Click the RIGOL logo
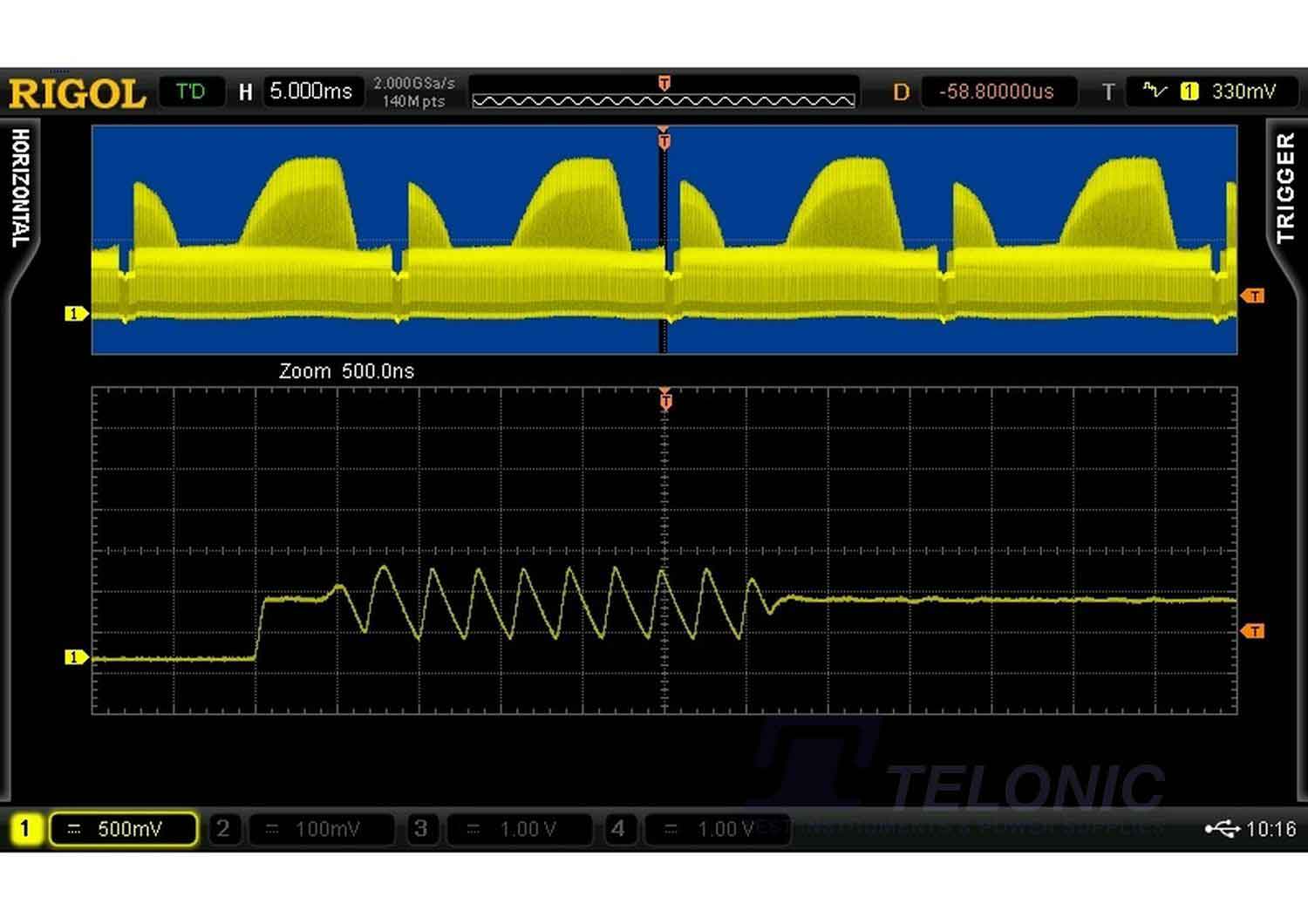The height and width of the screenshot is (924, 1308). (77, 93)
